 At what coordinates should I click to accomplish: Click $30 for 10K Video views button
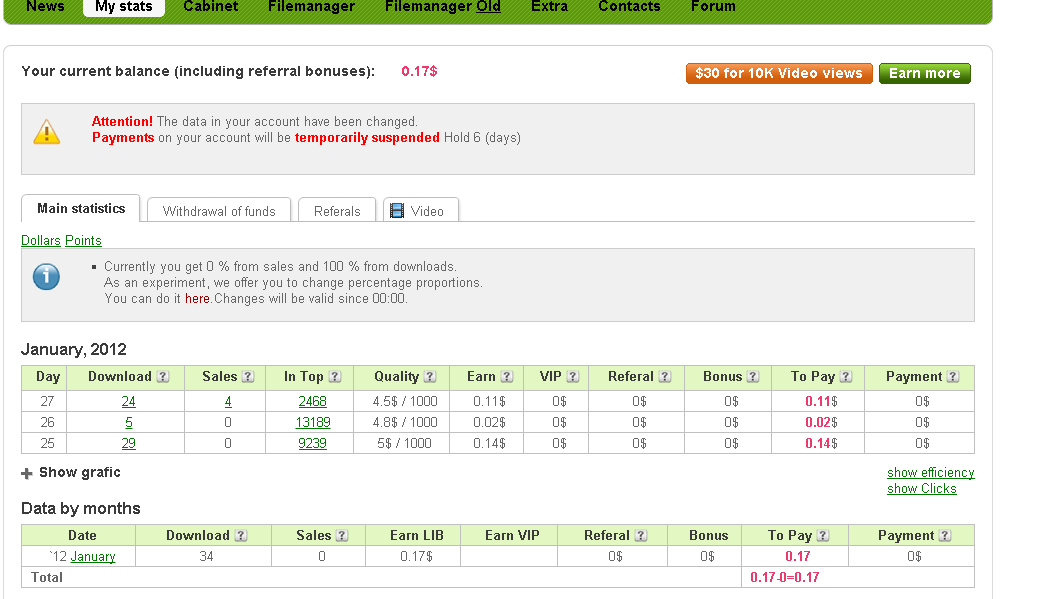pyautogui.click(x=778, y=73)
